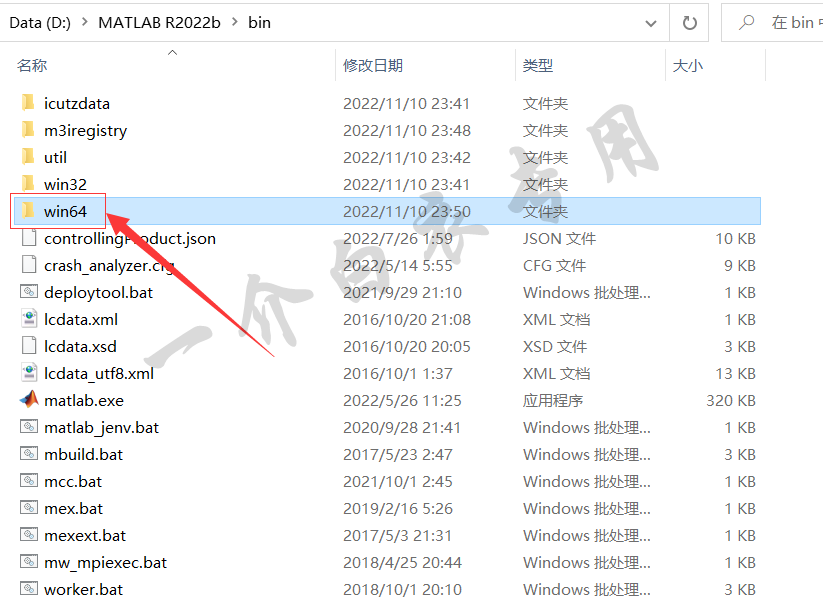Image resolution: width=823 pixels, height=614 pixels.
Task: Click the 应用程序 type cell
Action: [553, 400]
